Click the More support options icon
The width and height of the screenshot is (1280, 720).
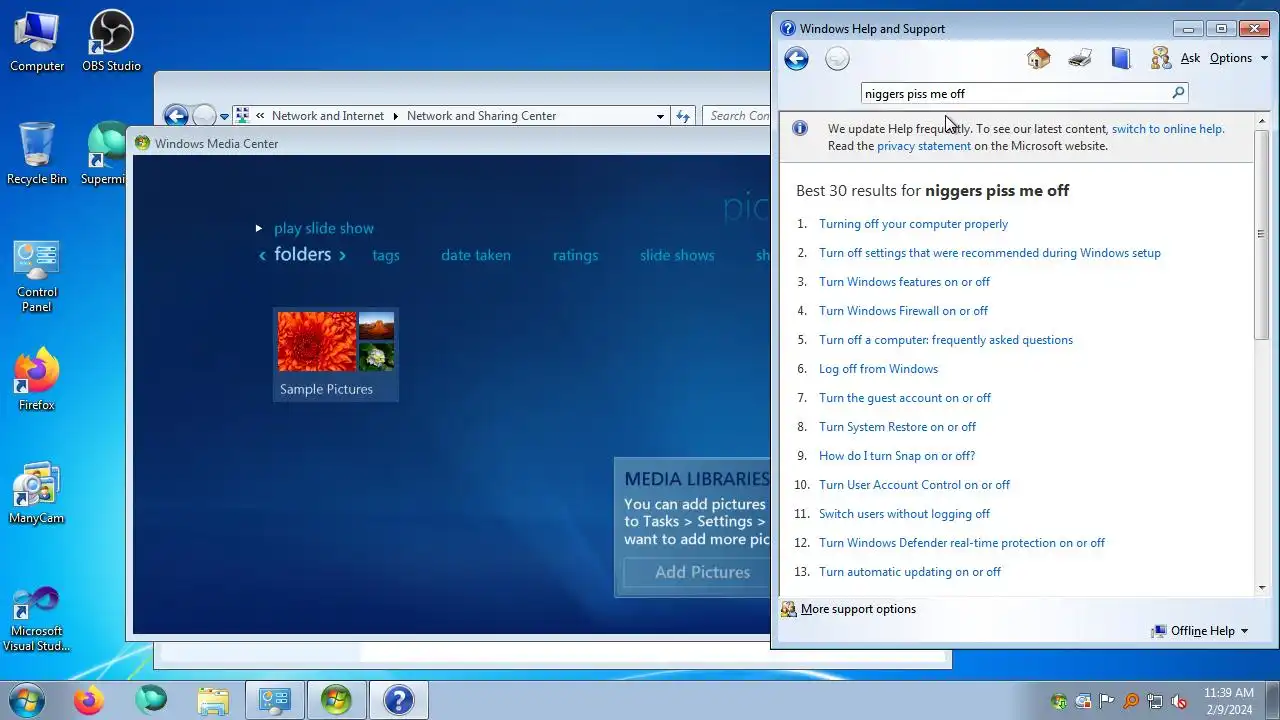(788, 609)
